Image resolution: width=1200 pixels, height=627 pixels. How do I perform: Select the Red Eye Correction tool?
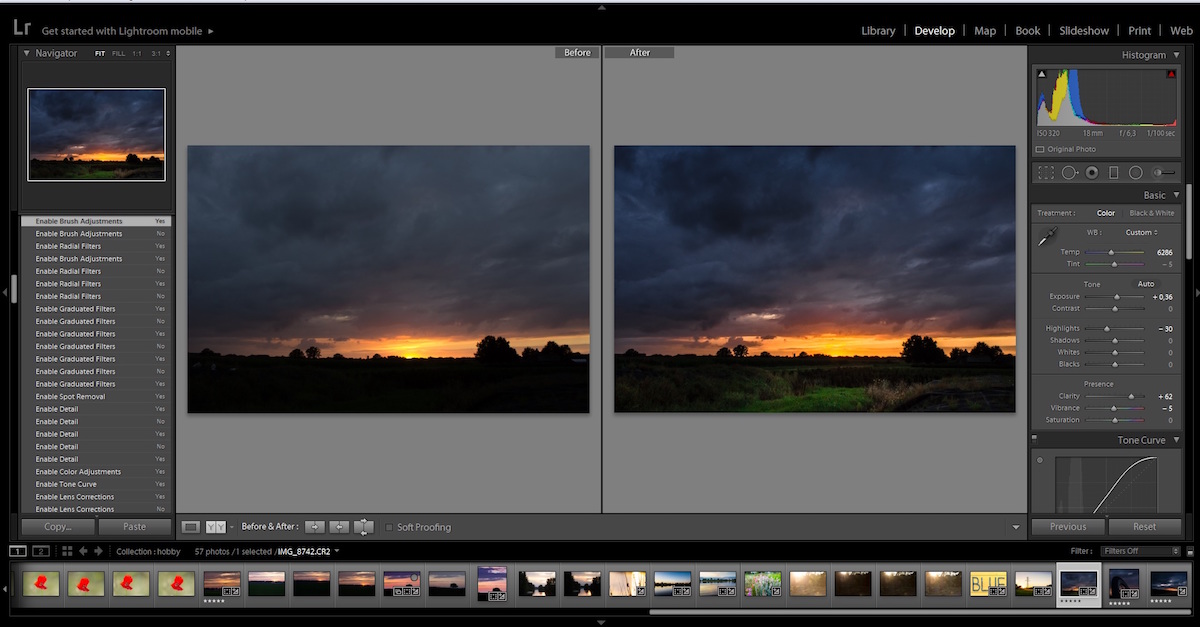click(x=1091, y=172)
